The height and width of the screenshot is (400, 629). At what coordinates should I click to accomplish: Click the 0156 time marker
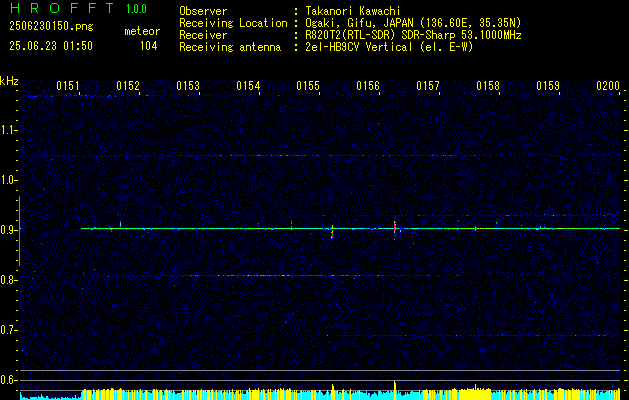pos(368,86)
